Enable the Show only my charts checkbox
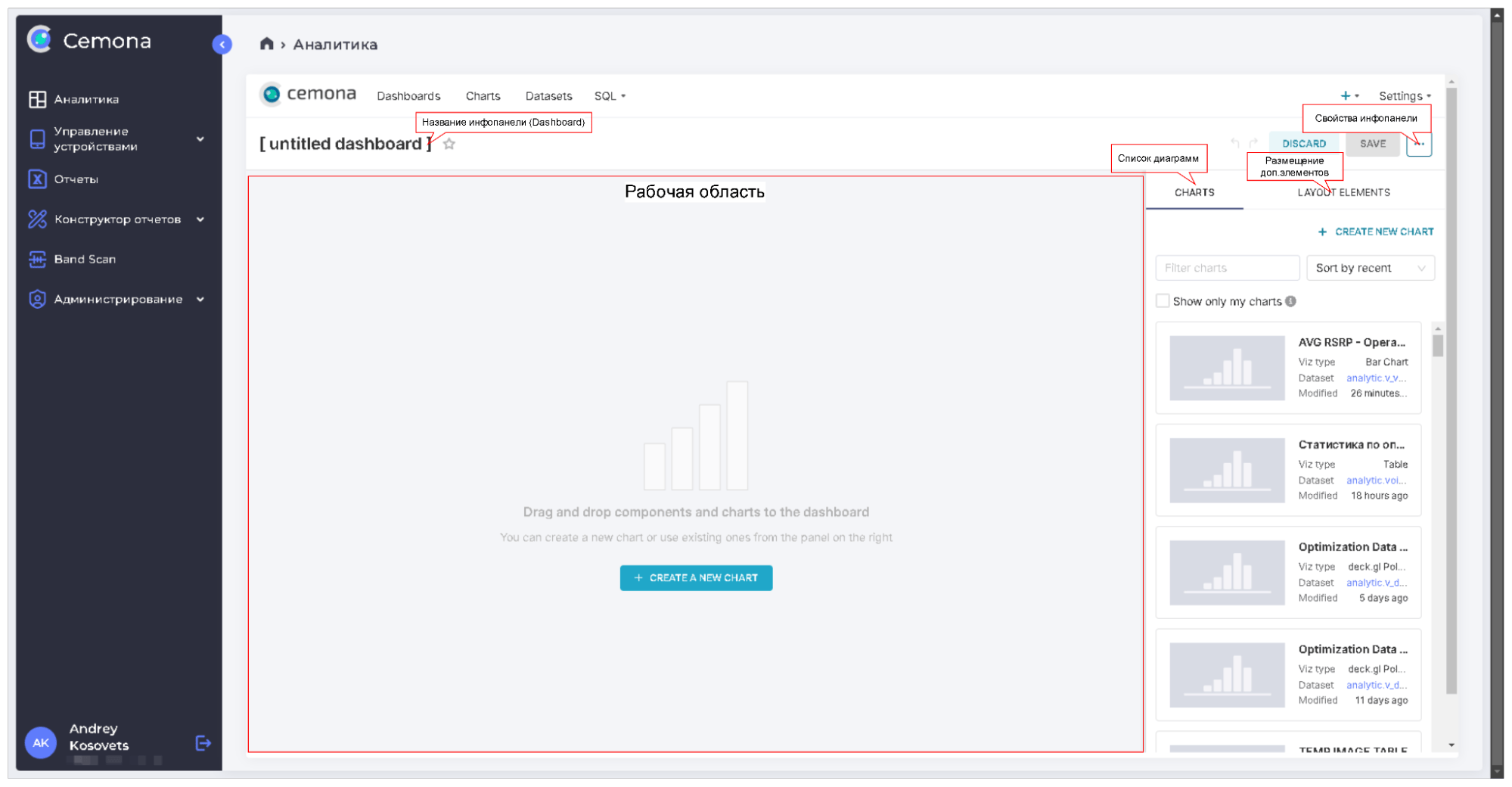The height and width of the screenshot is (787, 1512). [x=1163, y=300]
